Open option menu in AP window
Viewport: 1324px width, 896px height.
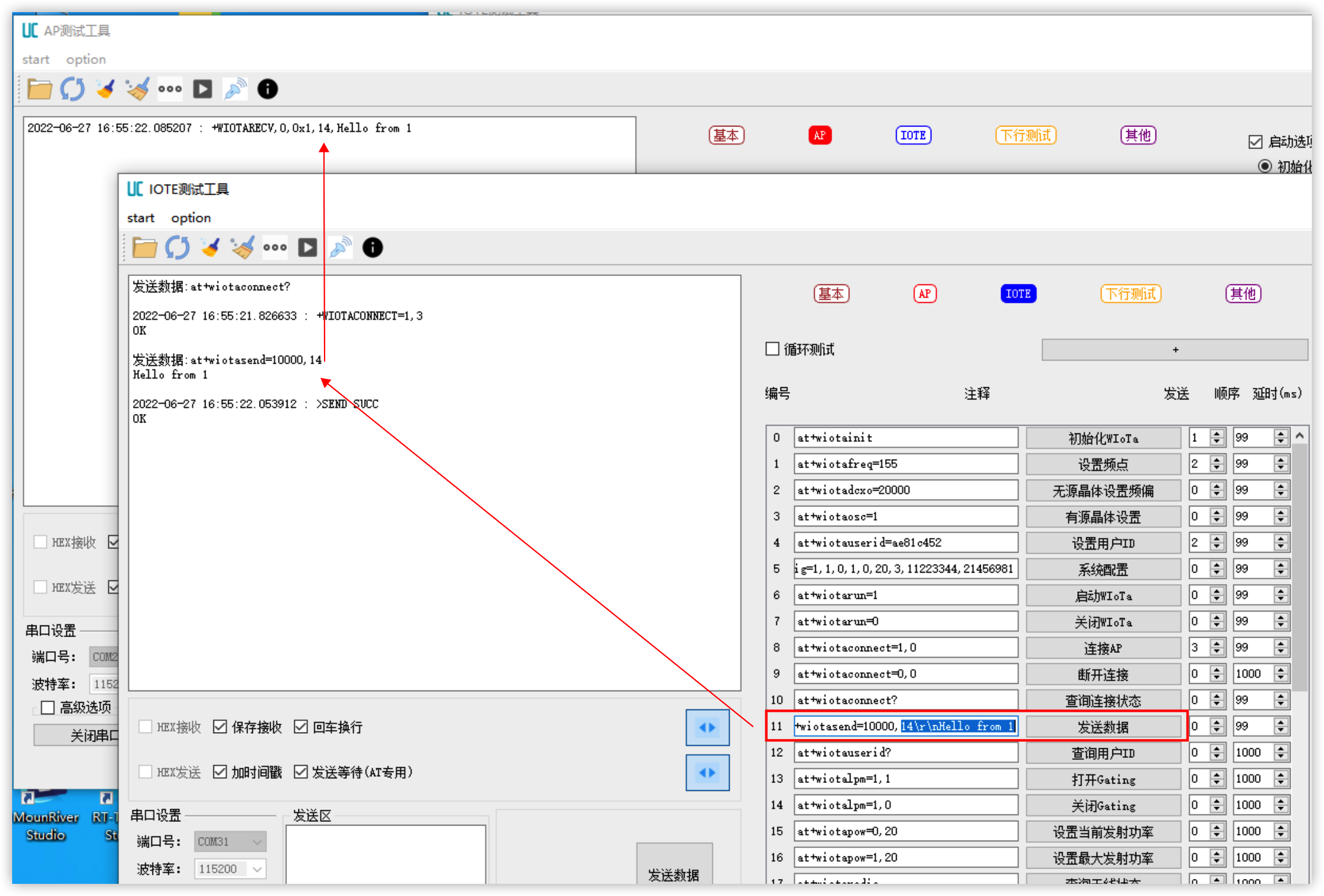86,60
